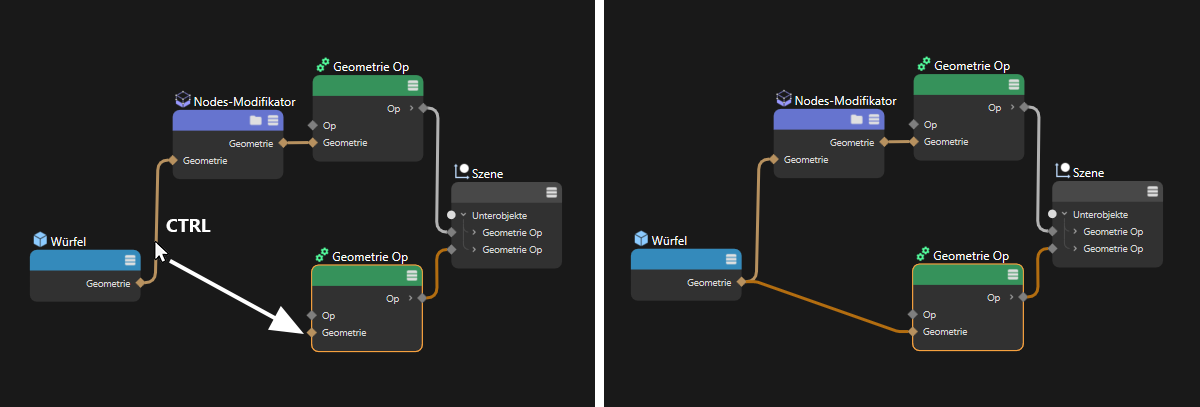1200x407 pixels.
Task: Click Geometrie input of selected Geometrie Op, left image
Action: (313, 332)
